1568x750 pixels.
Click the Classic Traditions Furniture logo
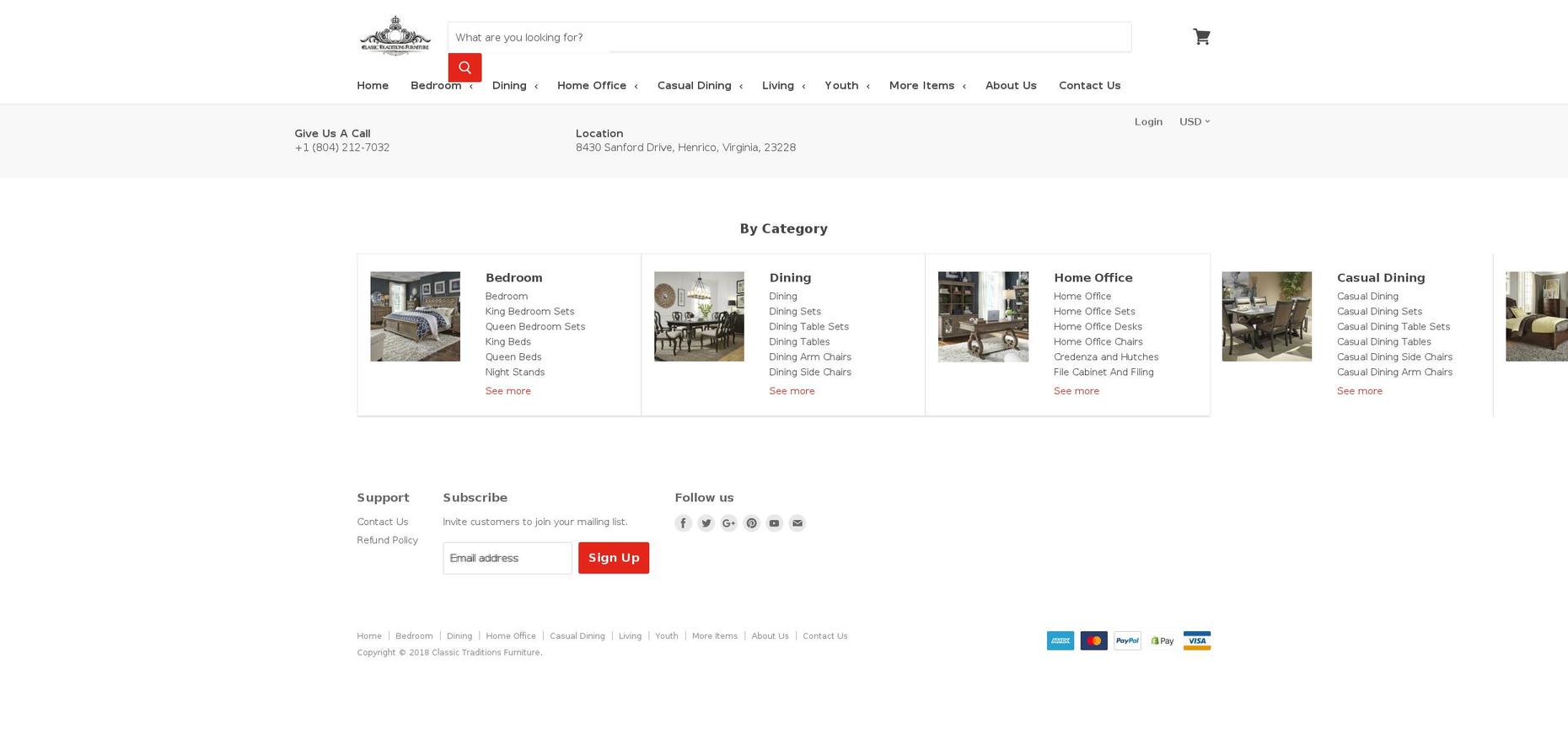point(395,35)
